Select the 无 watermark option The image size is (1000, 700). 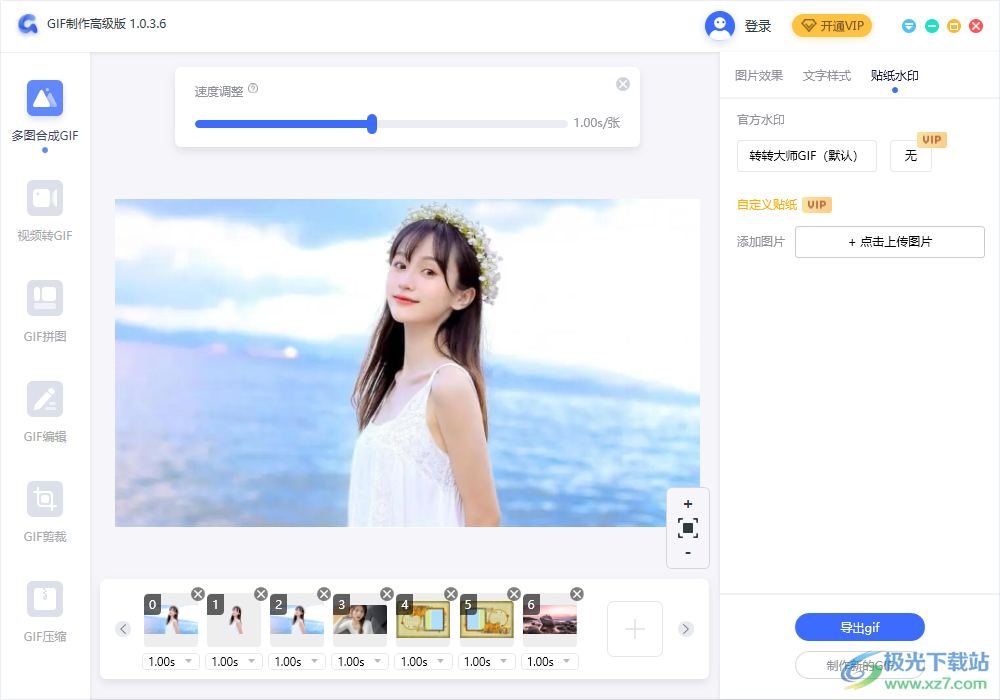(910, 156)
